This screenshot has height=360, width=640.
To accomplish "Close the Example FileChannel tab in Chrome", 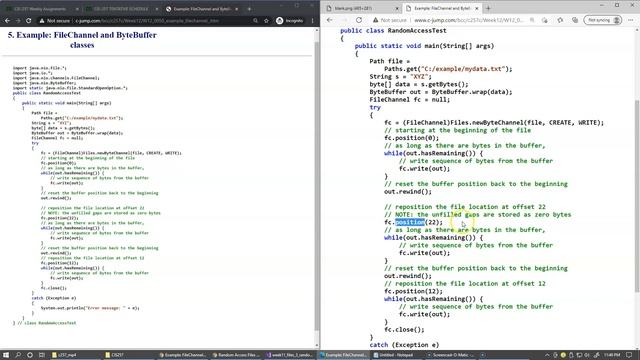I will click(236, 9).
